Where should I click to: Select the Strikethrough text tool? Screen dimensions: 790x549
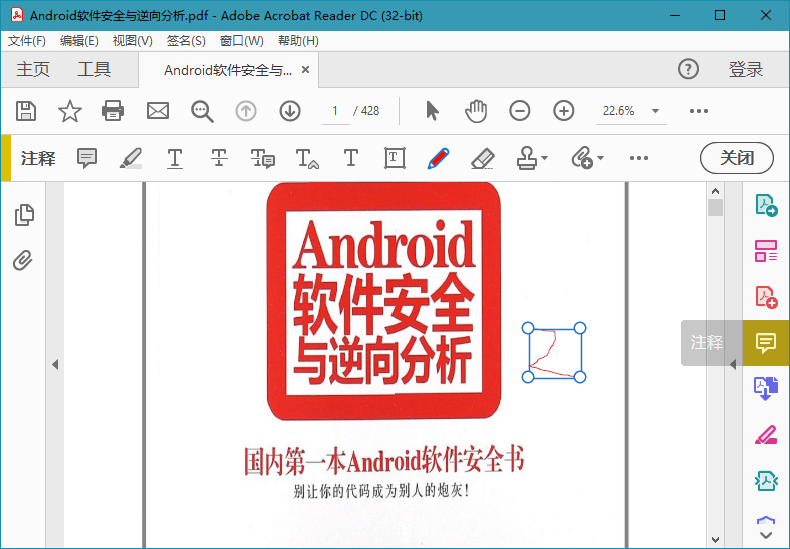[x=219, y=158]
